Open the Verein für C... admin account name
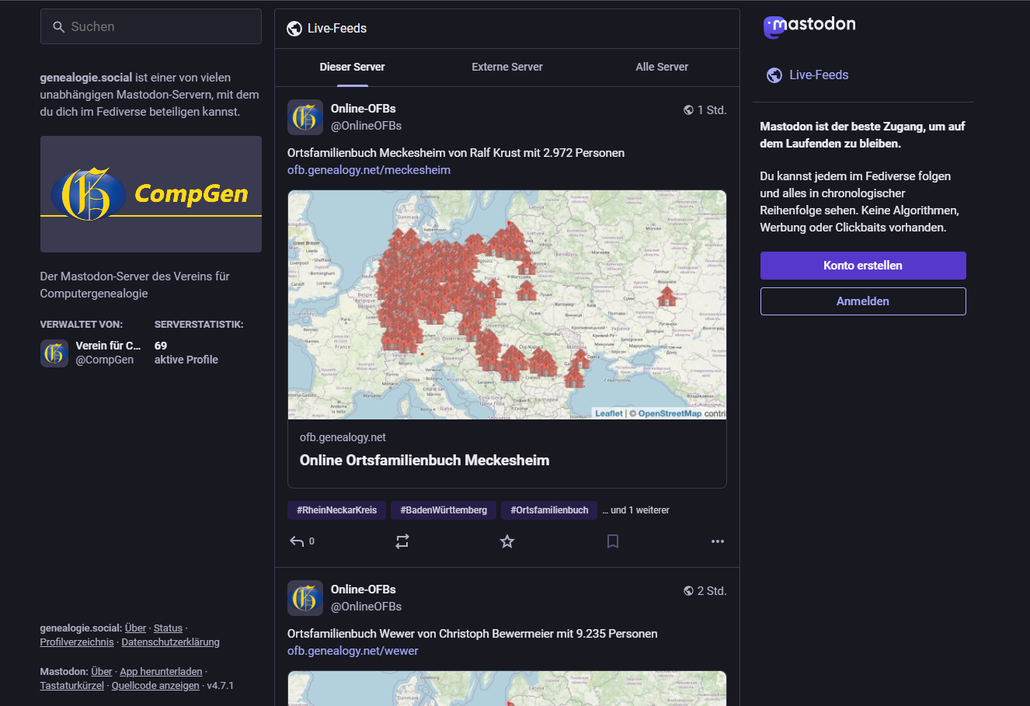The height and width of the screenshot is (706, 1030). 108,345
